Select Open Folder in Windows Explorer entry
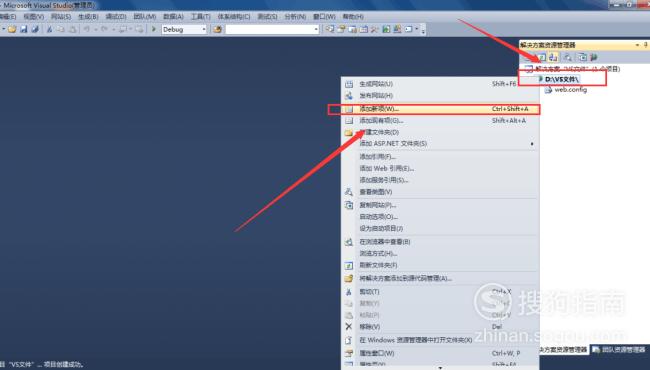 click(x=440, y=340)
